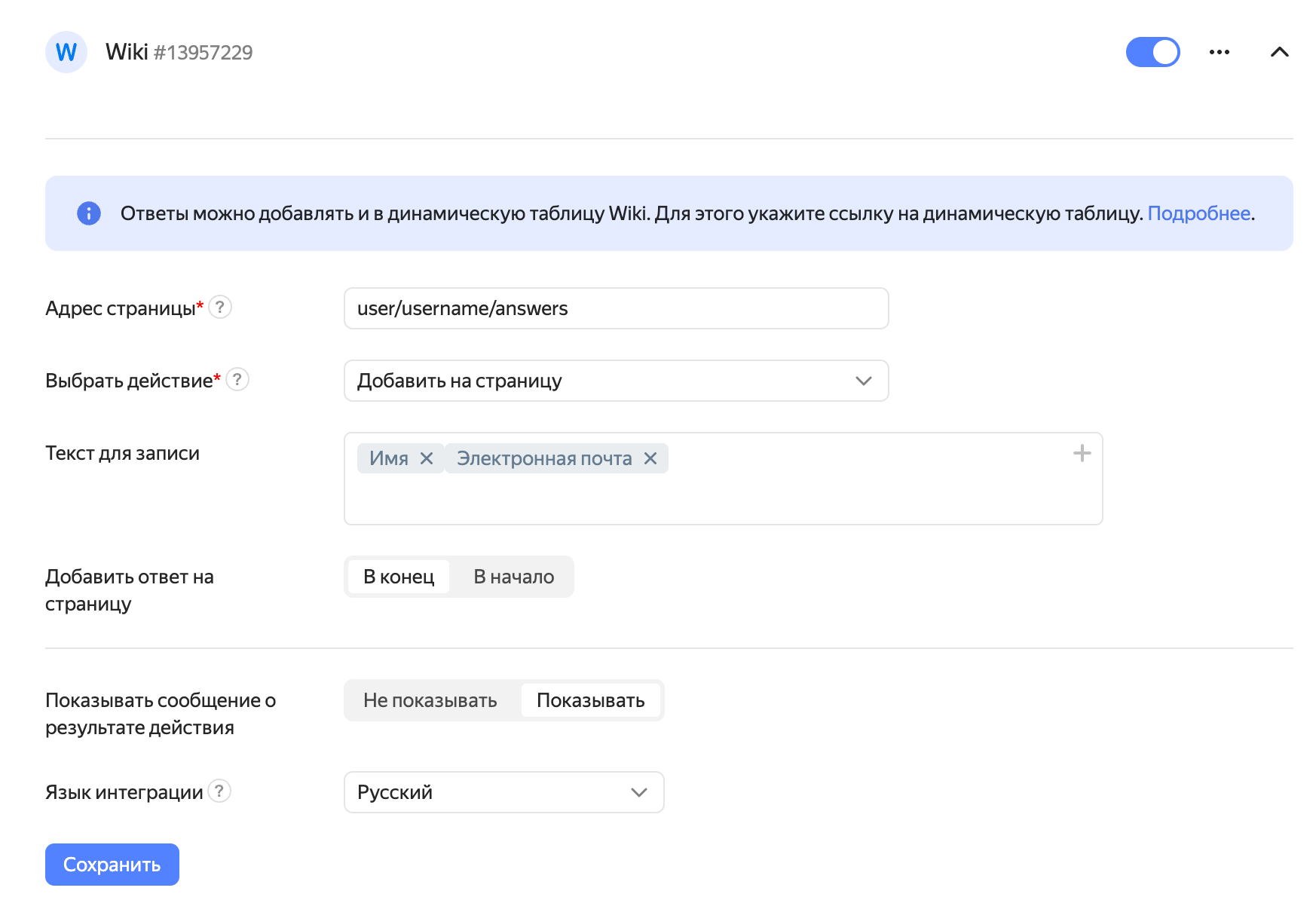This screenshot has width=1316, height=903.
Task: Show help for Адрес страницы field
Action: [220, 308]
